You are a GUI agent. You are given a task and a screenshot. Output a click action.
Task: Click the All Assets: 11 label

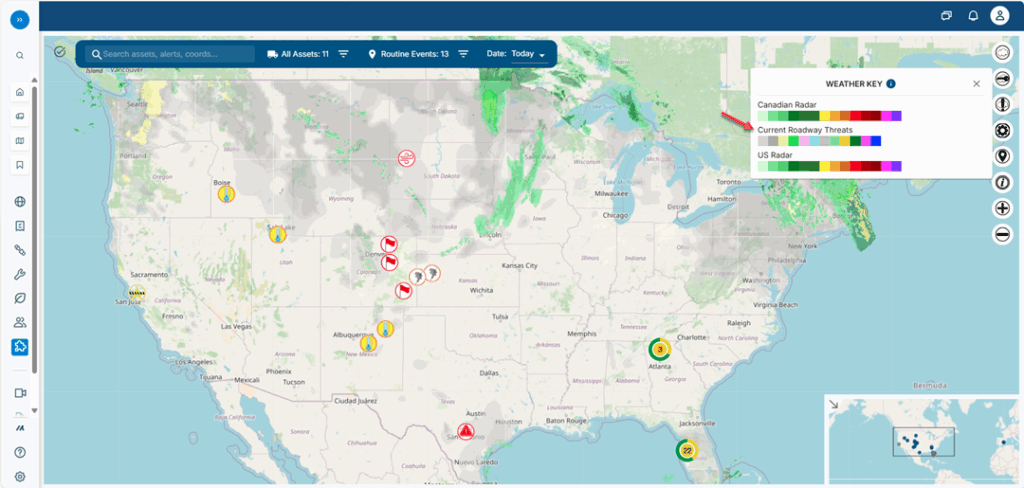[x=305, y=54]
